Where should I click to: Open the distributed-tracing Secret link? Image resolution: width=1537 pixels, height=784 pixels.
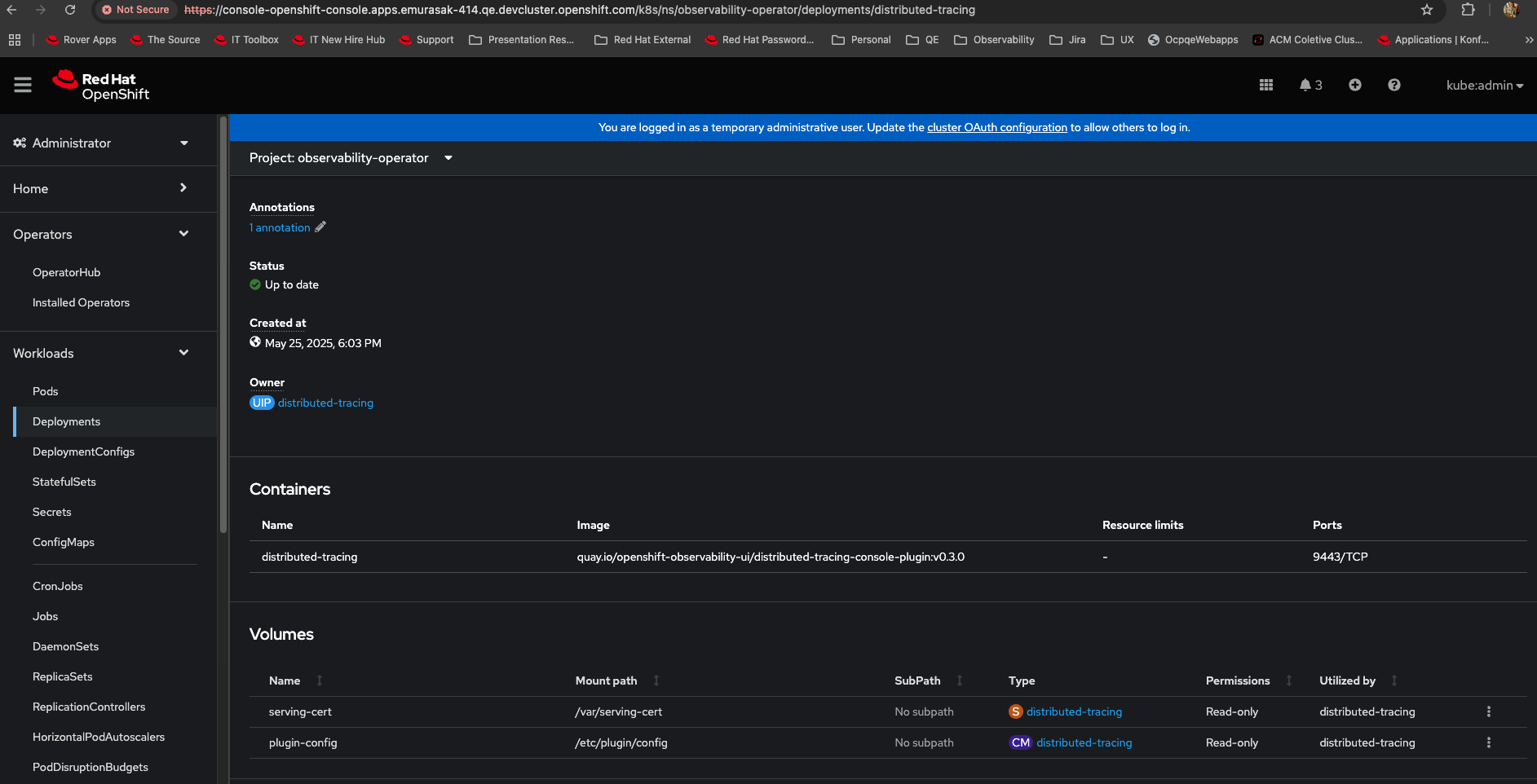tap(1074, 711)
